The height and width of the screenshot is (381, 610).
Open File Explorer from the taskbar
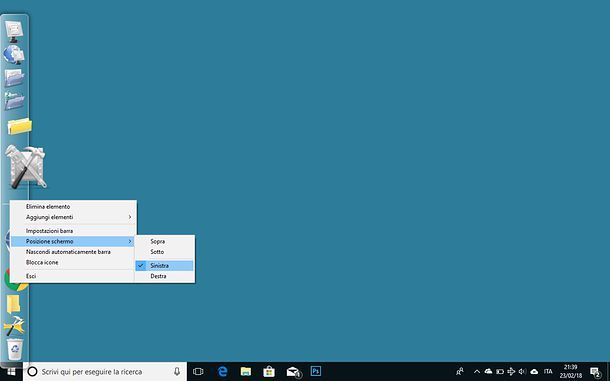(x=245, y=372)
